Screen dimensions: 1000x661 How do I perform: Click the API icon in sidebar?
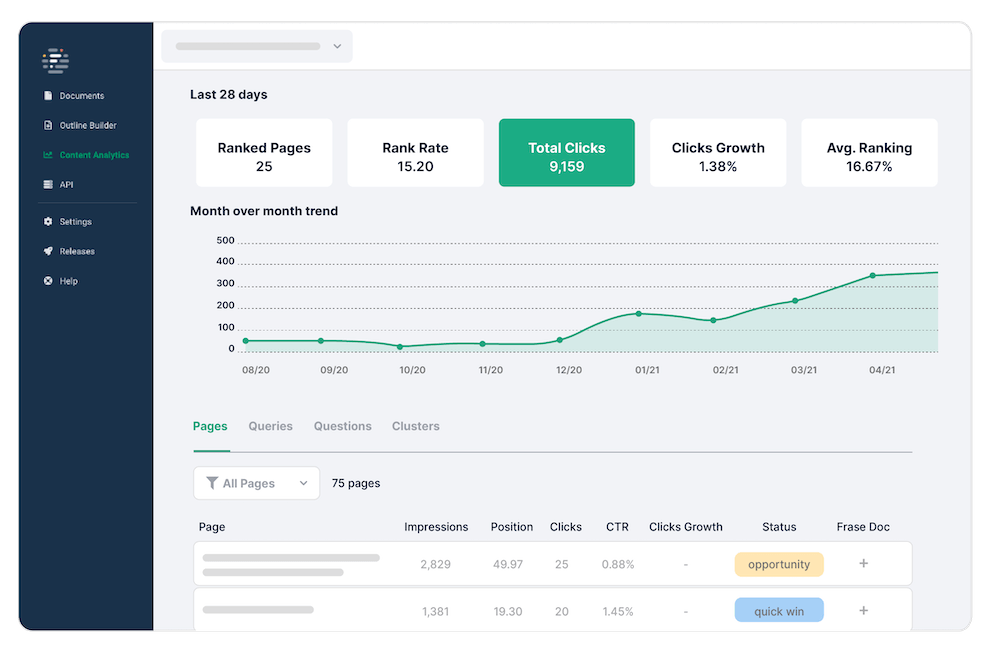pyautogui.click(x=48, y=184)
